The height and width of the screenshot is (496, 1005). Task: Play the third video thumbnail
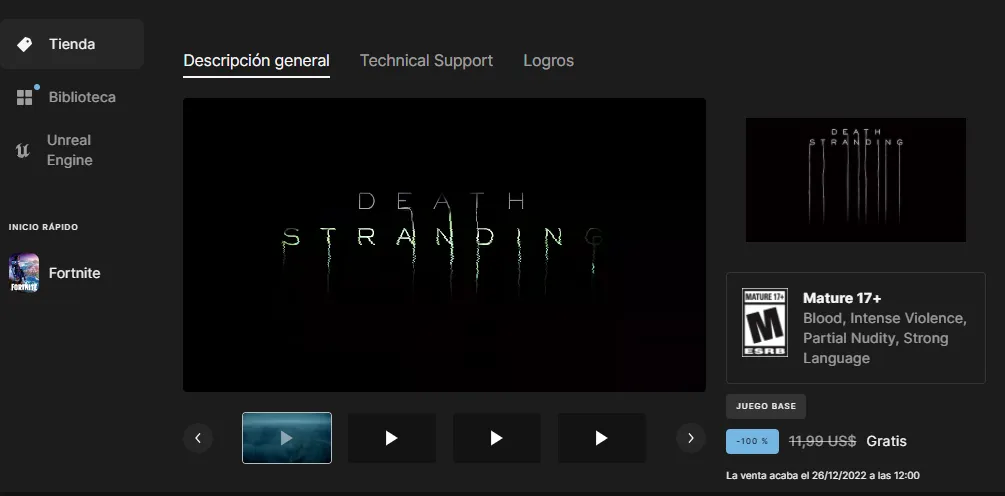(x=497, y=438)
